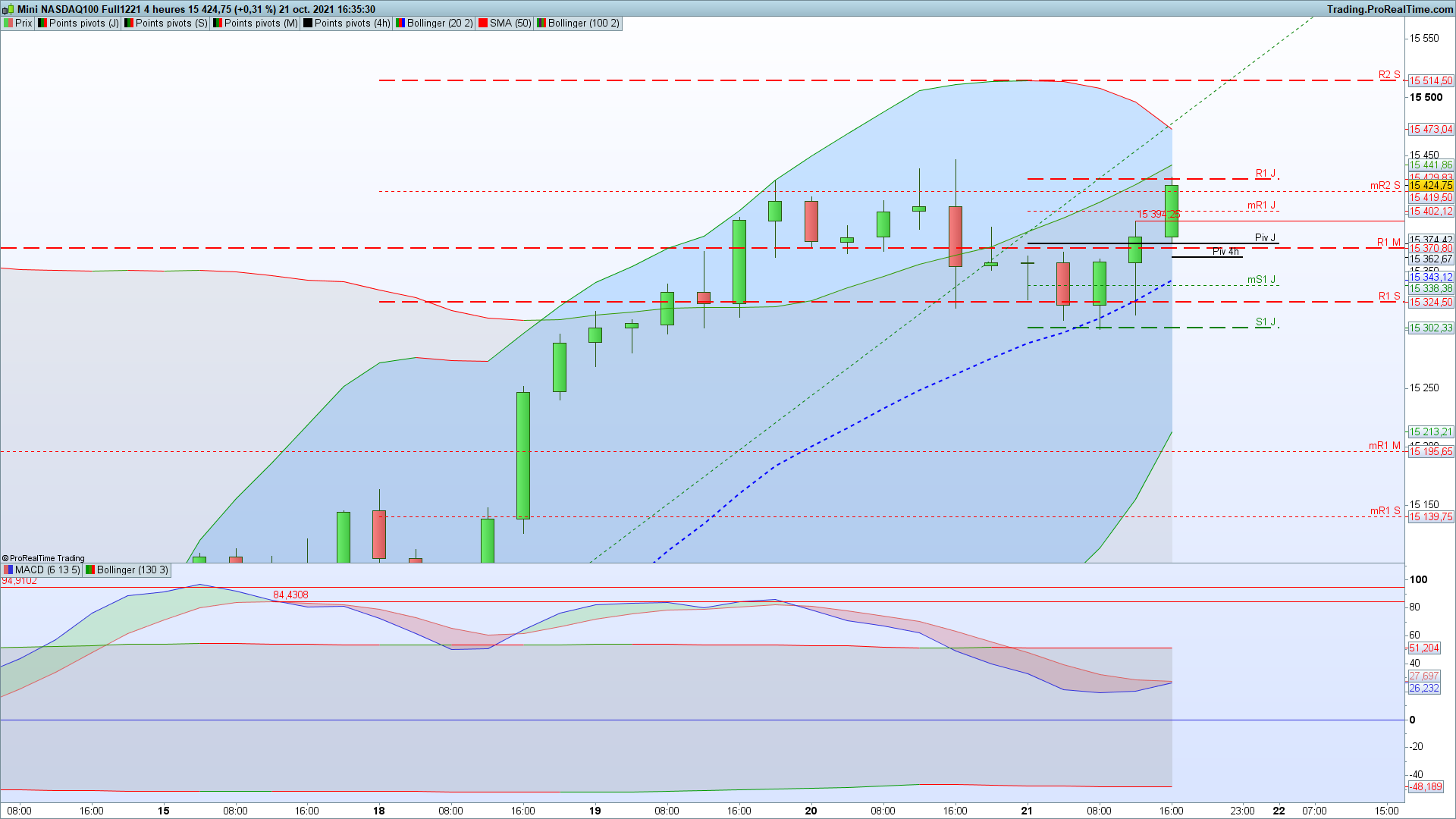This screenshot has height=819, width=1456.
Task: Click the MACD value label 26,232
Action: (1423, 689)
